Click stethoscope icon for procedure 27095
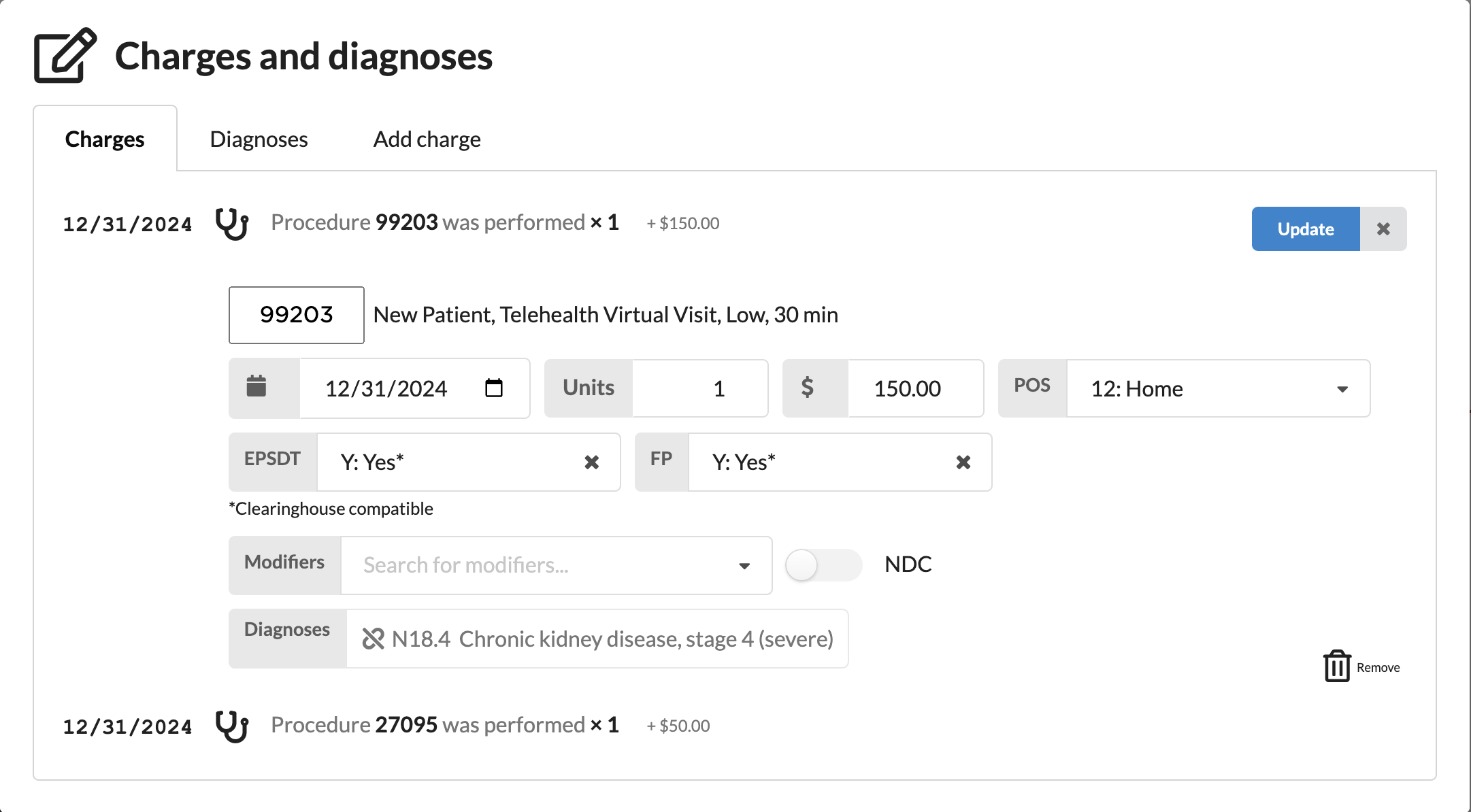The image size is (1471, 812). pos(232,726)
